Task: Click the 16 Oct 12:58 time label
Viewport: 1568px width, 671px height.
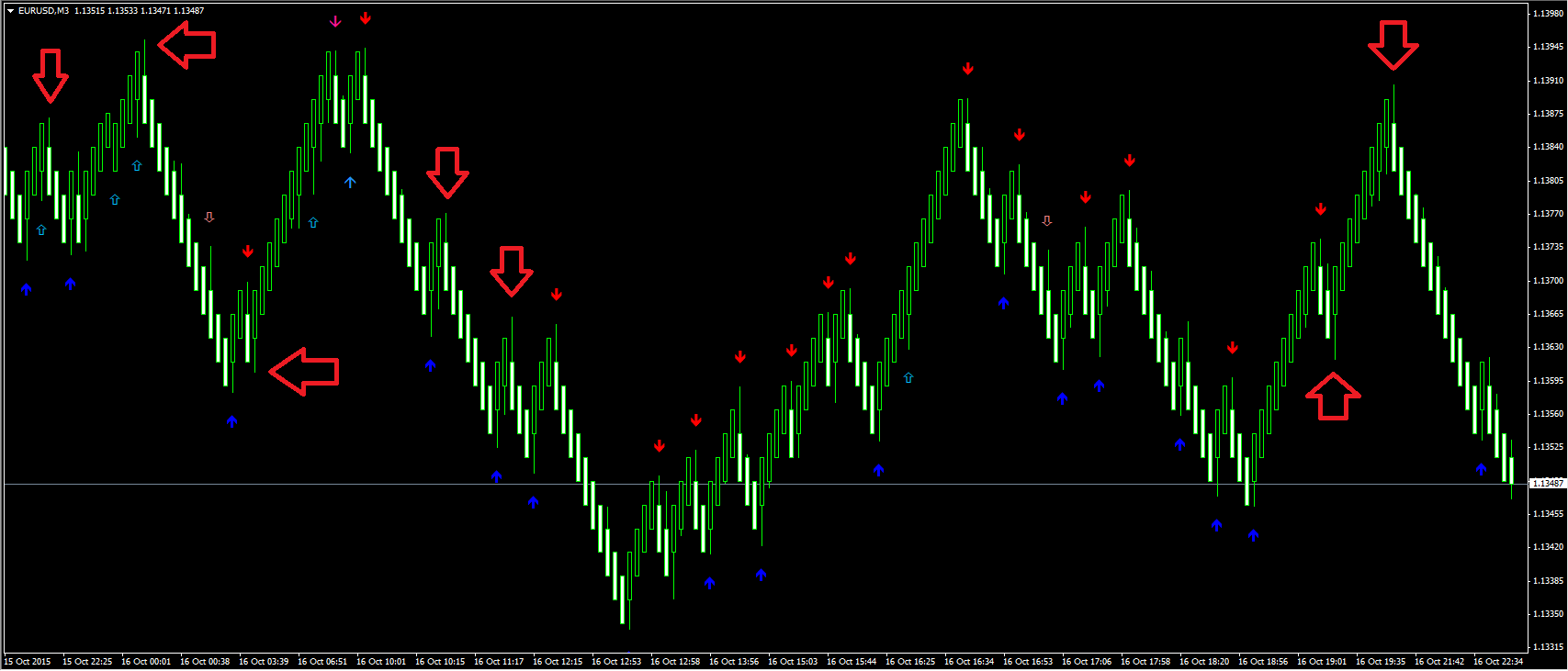Action: click(x=675, y=662)
